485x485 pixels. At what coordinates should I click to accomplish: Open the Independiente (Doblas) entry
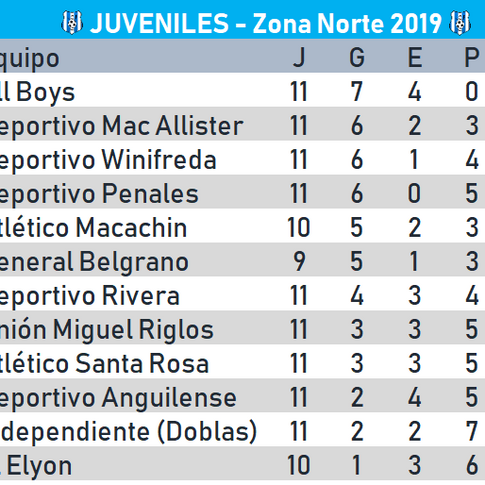(129, 432)
